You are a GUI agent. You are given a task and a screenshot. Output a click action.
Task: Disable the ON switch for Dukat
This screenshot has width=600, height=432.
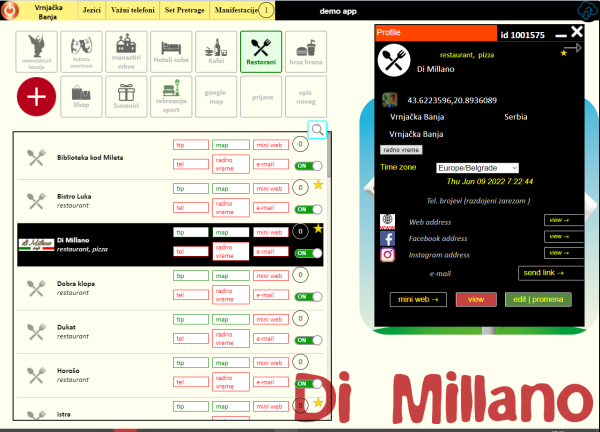[x=307, y=339]
